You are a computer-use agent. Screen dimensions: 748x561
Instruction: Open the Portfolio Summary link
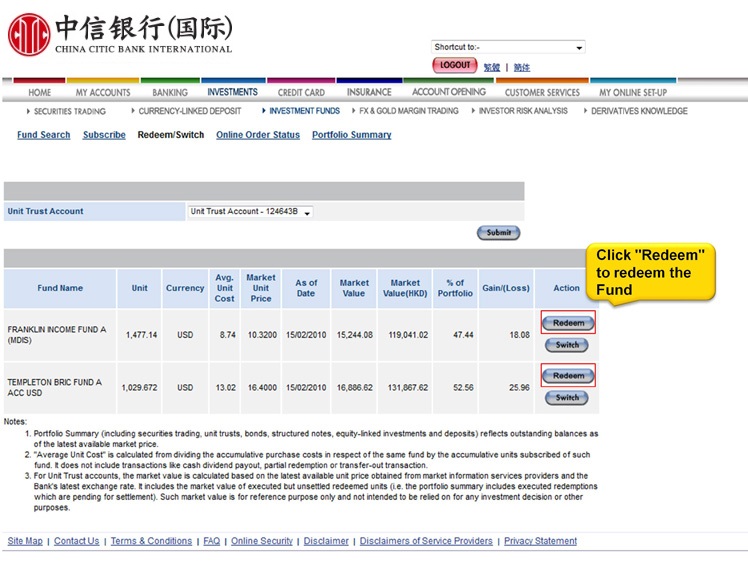point(352,135)
